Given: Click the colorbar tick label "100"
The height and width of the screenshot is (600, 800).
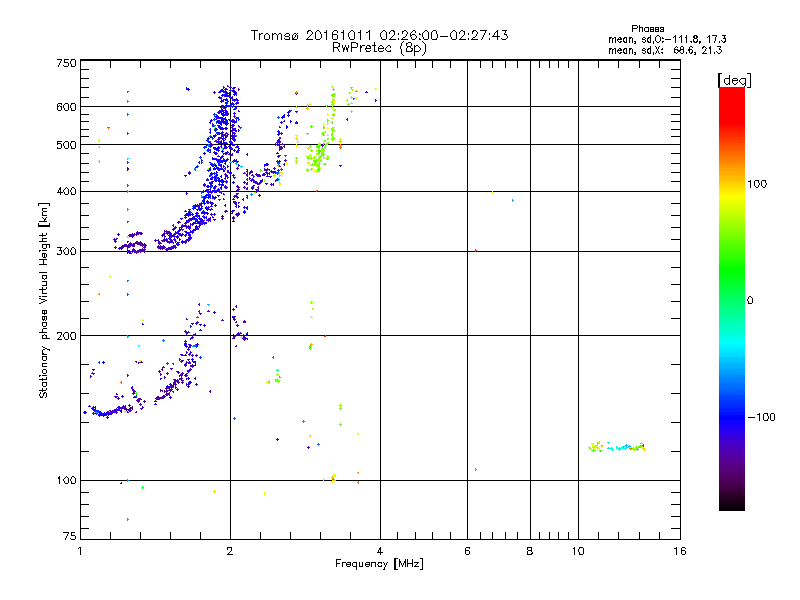Looking at the screenshot, I should (757, 184).
